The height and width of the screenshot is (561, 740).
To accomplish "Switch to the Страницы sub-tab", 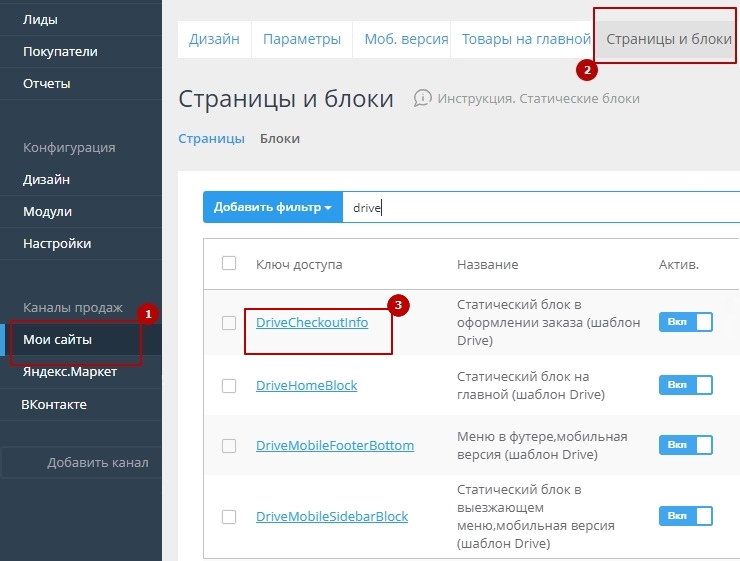I will (x=211, y=139).
